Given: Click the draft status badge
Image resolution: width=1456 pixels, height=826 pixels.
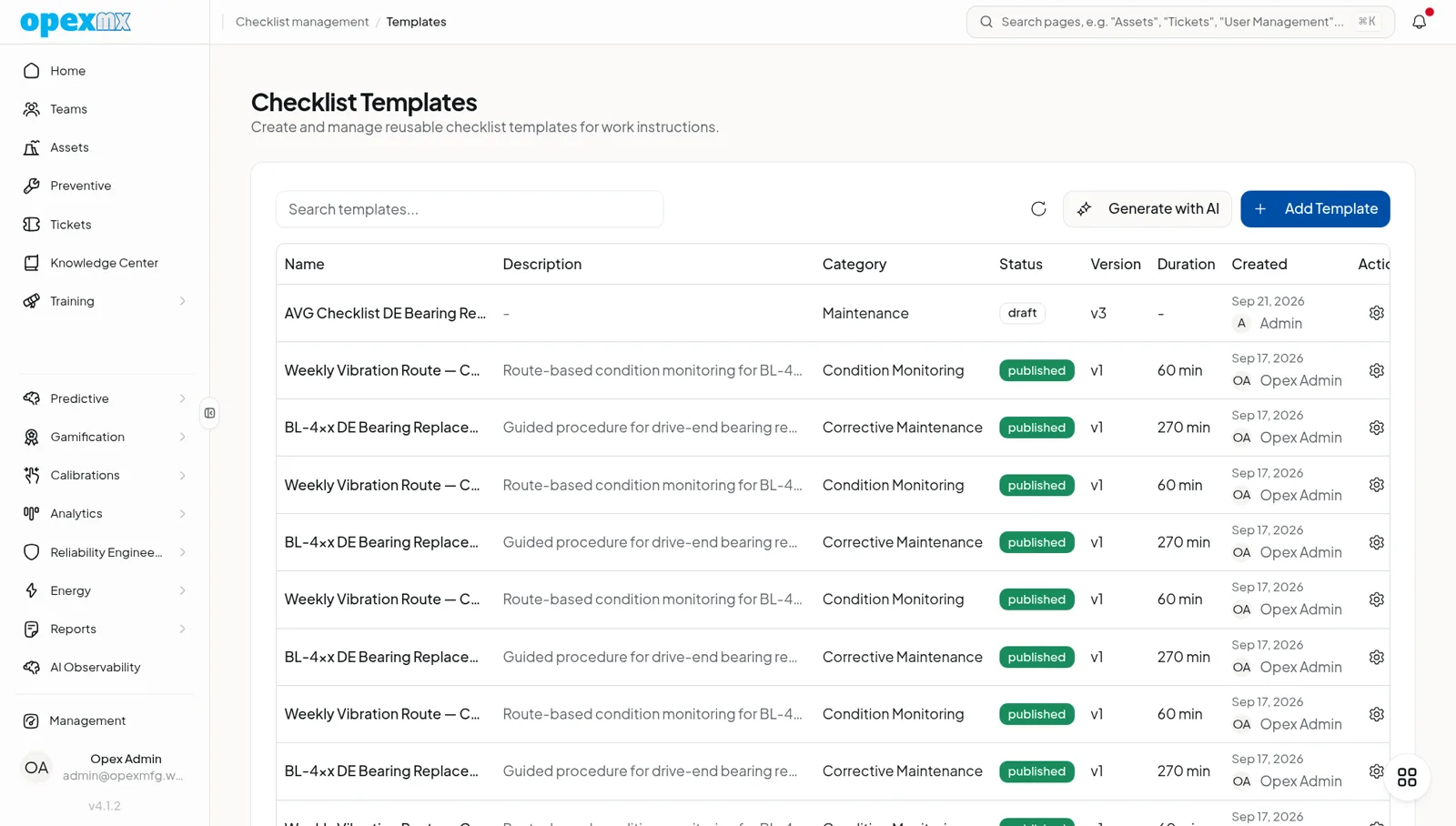Looking at the screenshot, I should click(x=1022, y=313).
